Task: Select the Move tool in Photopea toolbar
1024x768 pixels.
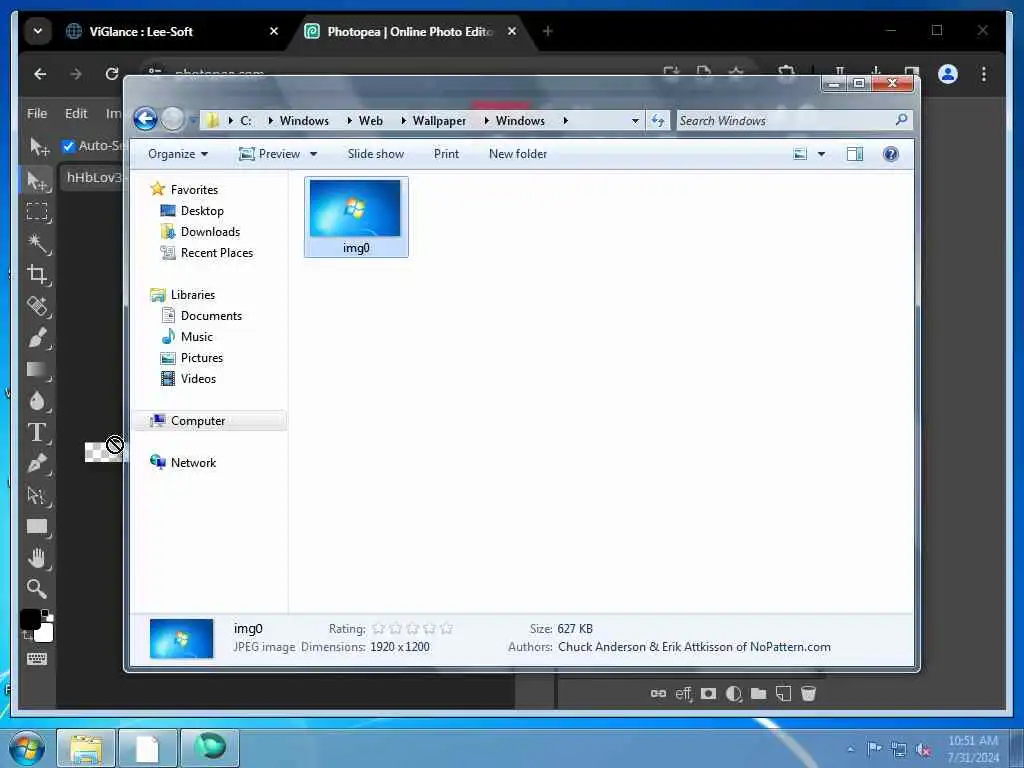Action: [38, 181]
